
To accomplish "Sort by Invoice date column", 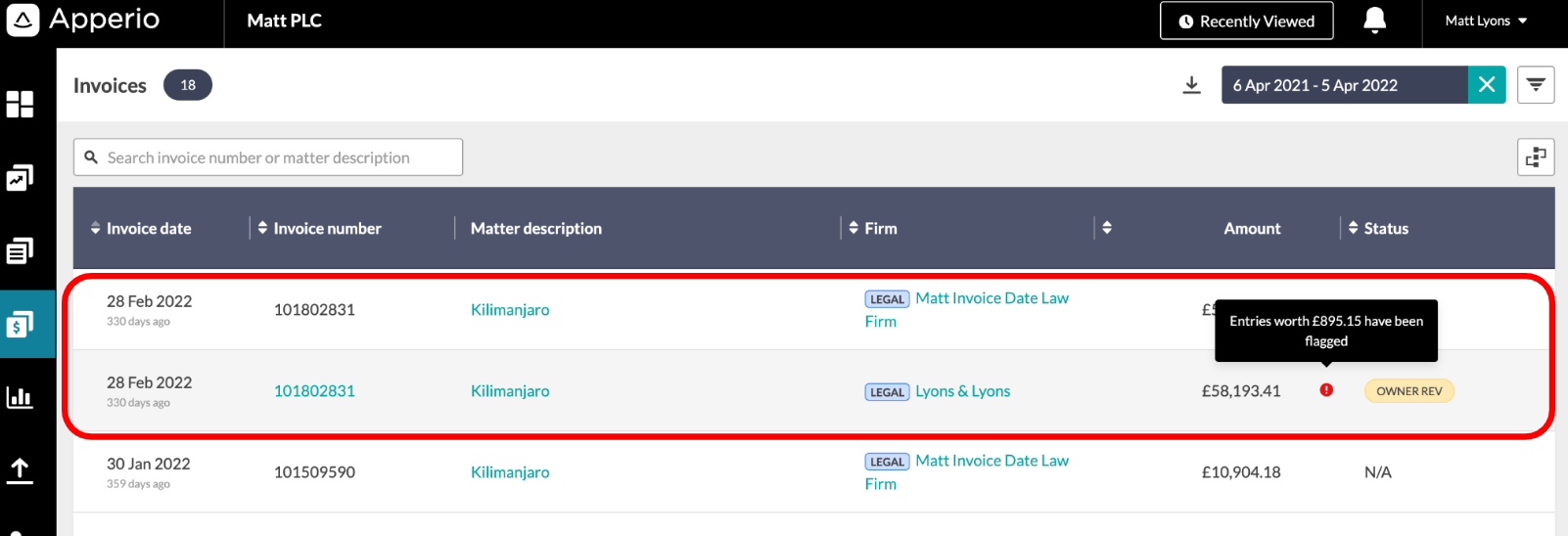I will coord(141,228).
